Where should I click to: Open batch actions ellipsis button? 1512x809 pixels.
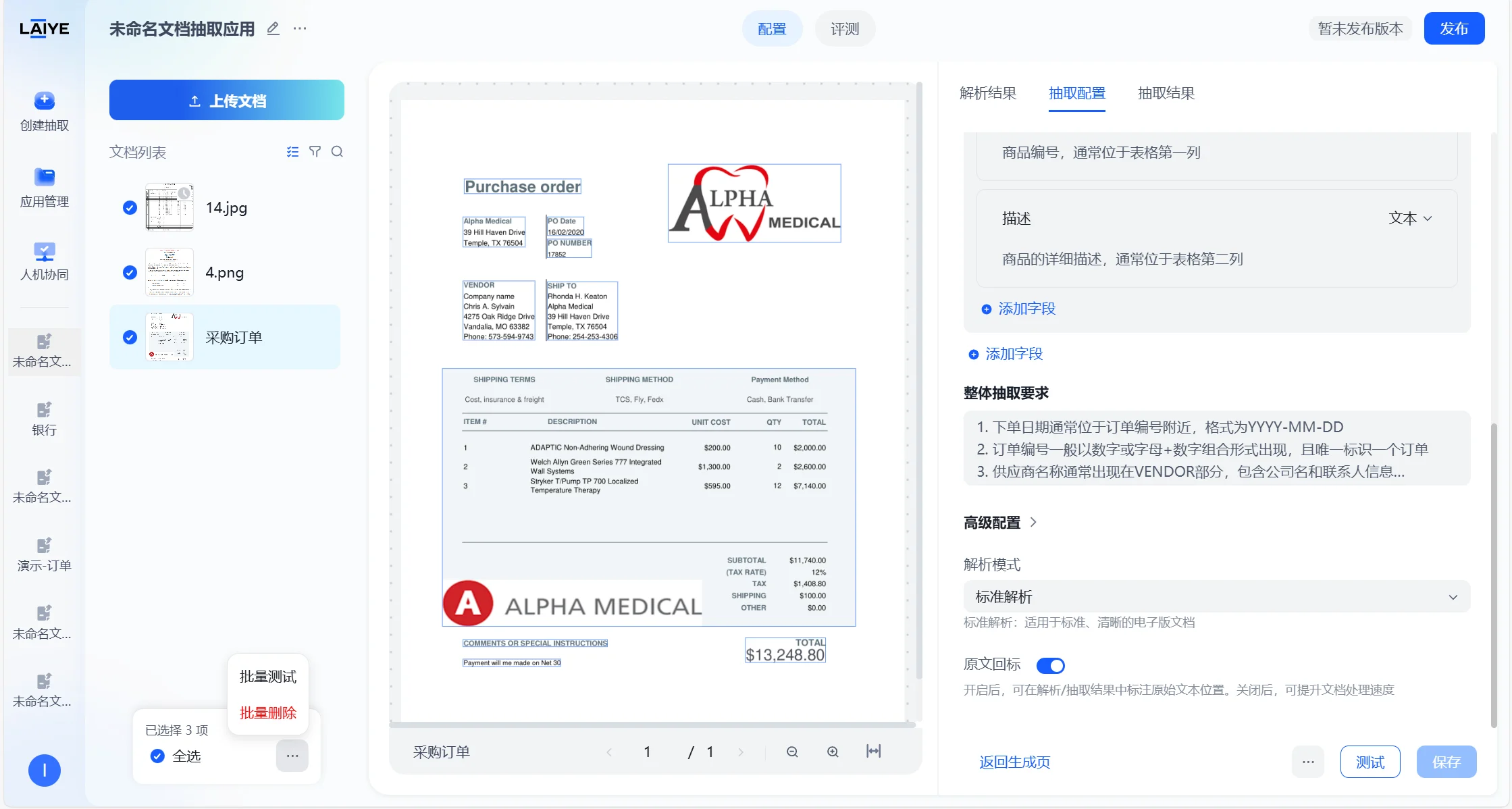coord(292,756)
